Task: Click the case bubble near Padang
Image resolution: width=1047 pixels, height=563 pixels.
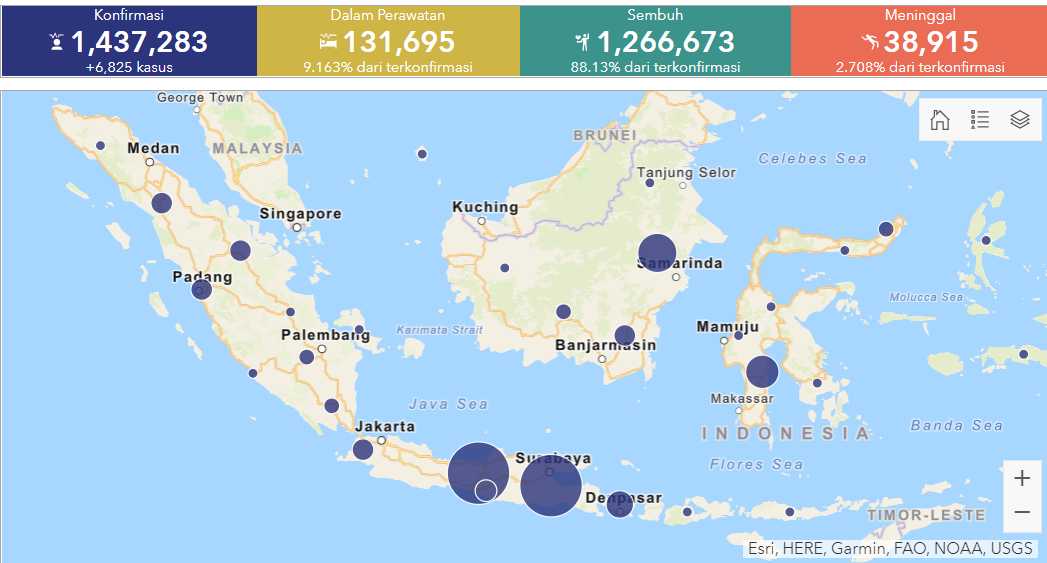Action: click(202, 290)
